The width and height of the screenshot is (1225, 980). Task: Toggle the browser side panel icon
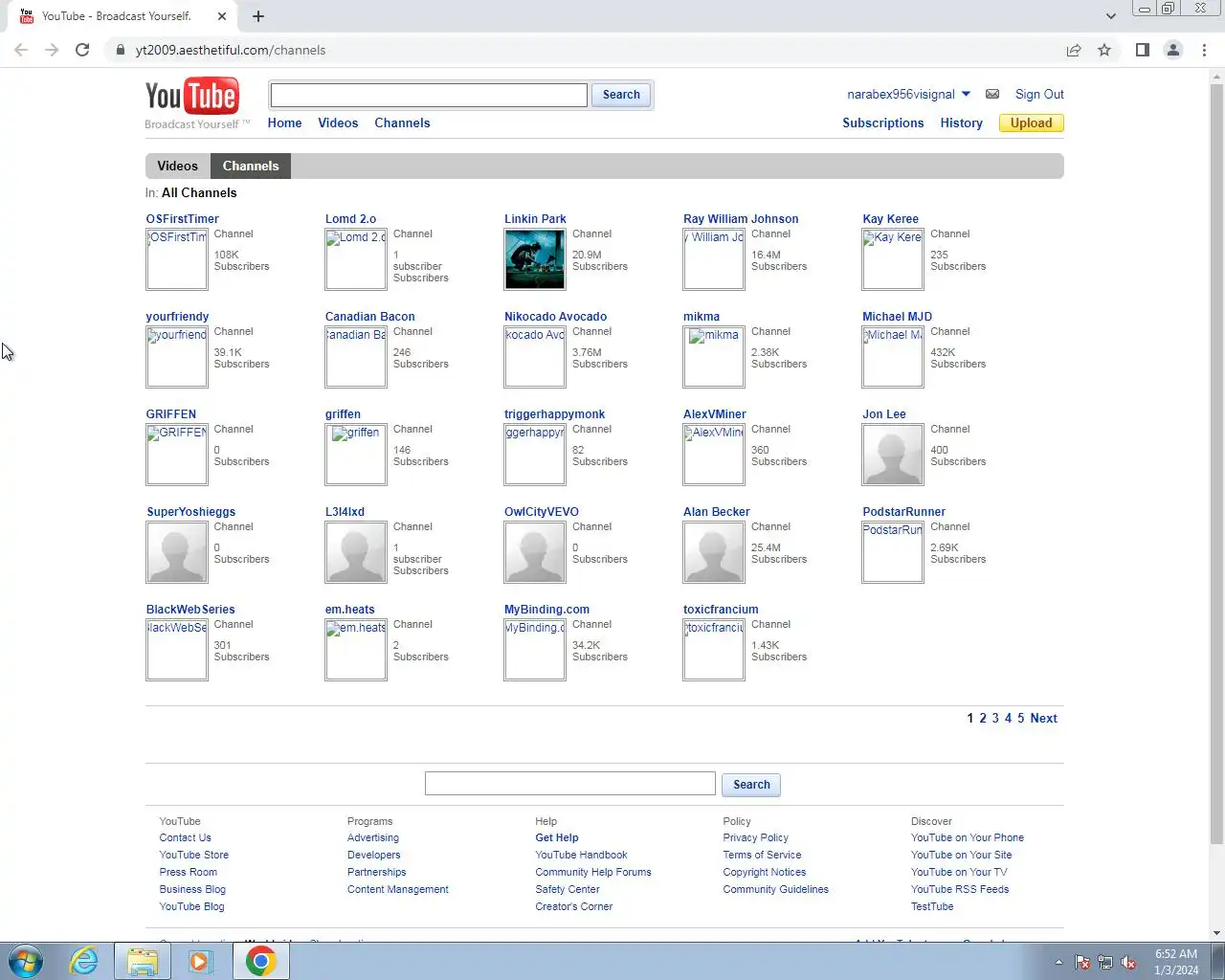coord(1142,50)
